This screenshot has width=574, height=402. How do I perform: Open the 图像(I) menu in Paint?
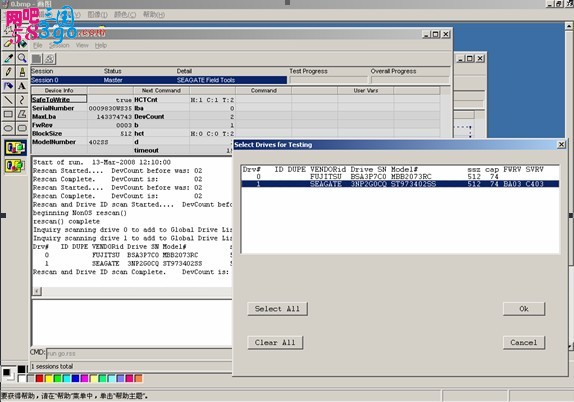point(97,15)
